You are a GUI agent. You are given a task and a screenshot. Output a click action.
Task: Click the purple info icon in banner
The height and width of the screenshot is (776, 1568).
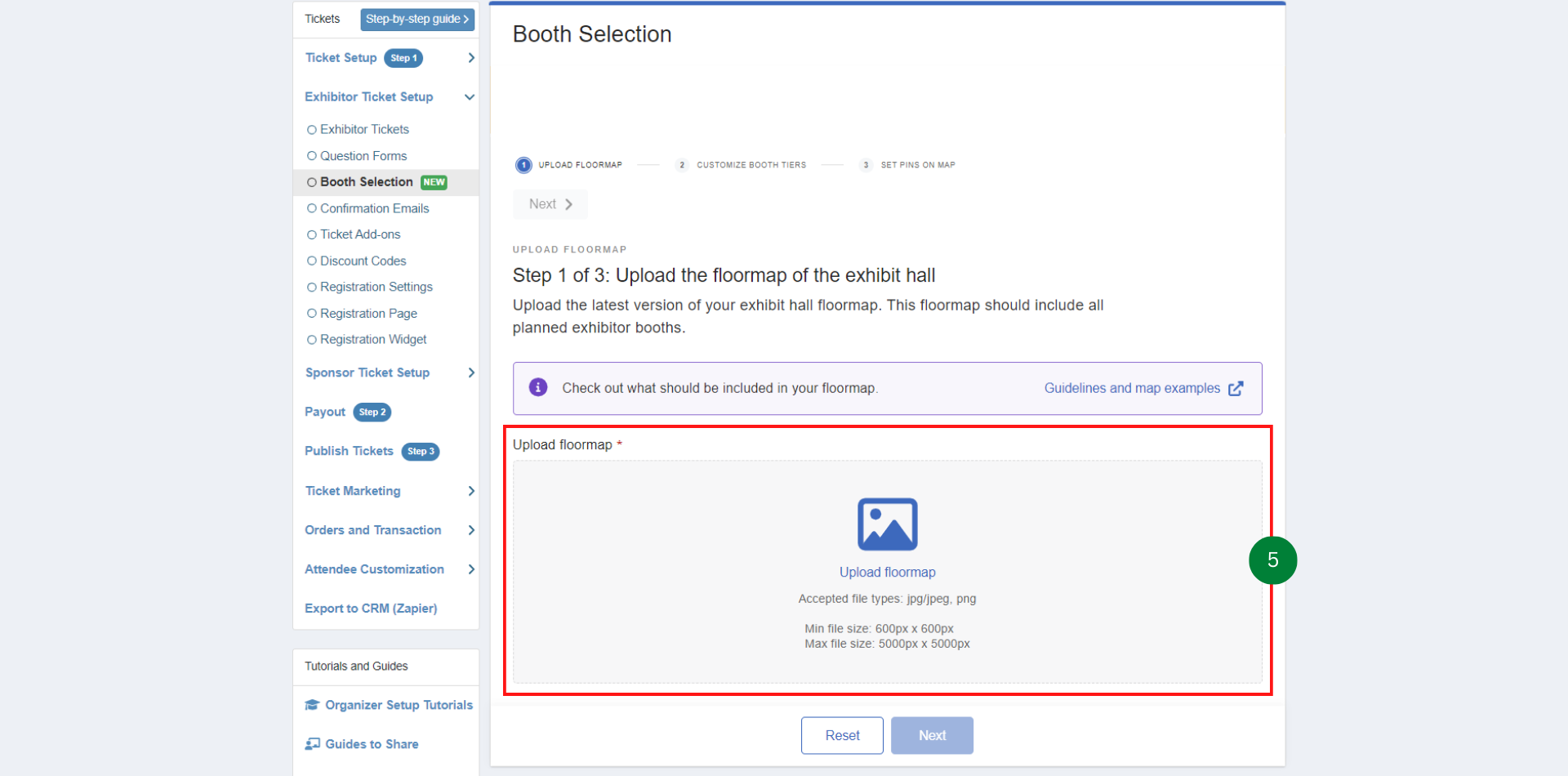(537, 388)
